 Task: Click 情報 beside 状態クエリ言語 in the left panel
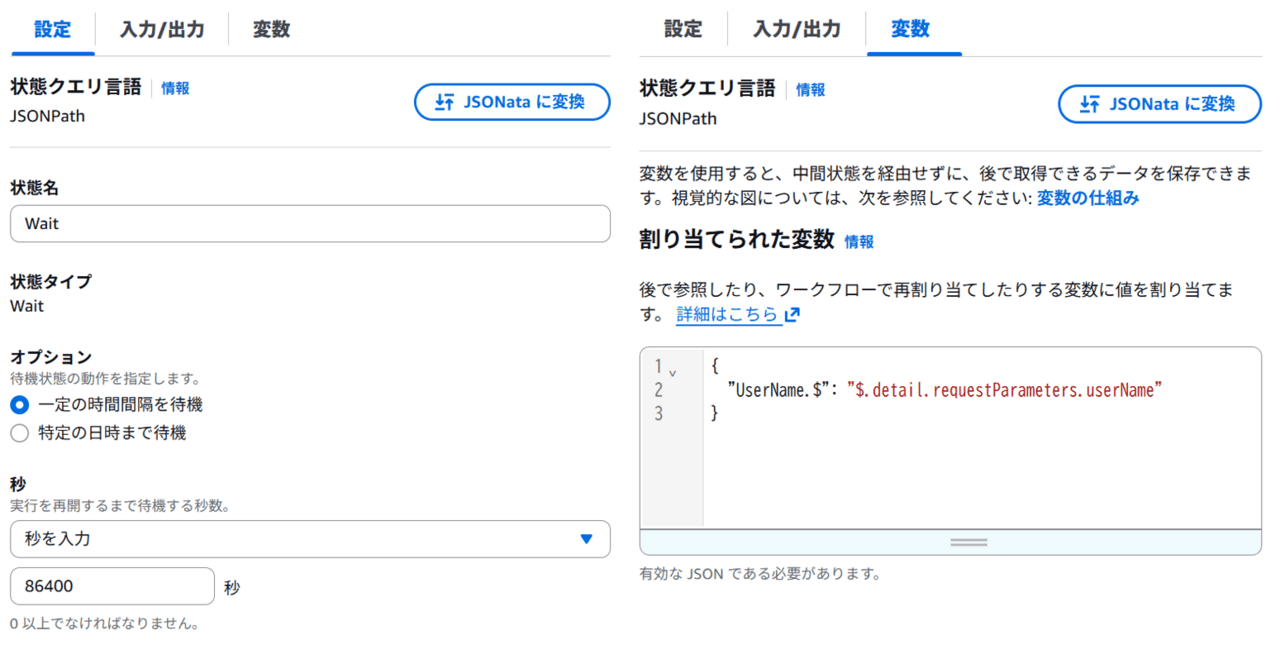point(175,88)
